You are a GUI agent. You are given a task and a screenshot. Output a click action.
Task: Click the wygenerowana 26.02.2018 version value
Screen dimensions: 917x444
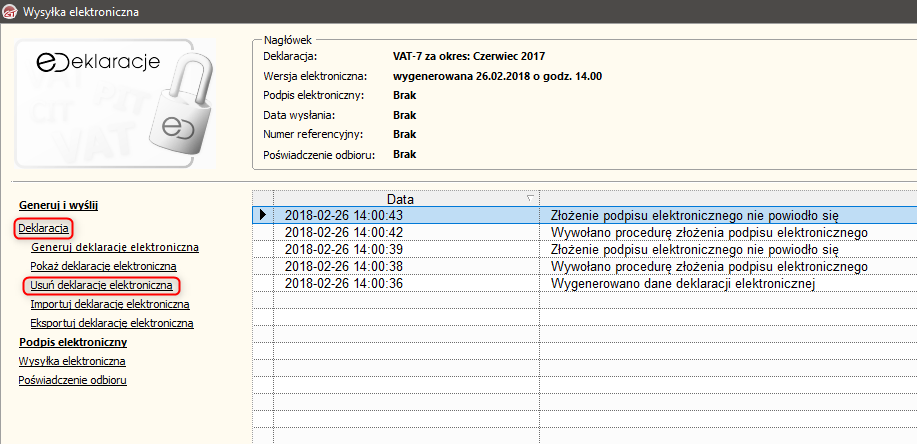[x=498, y=76]
